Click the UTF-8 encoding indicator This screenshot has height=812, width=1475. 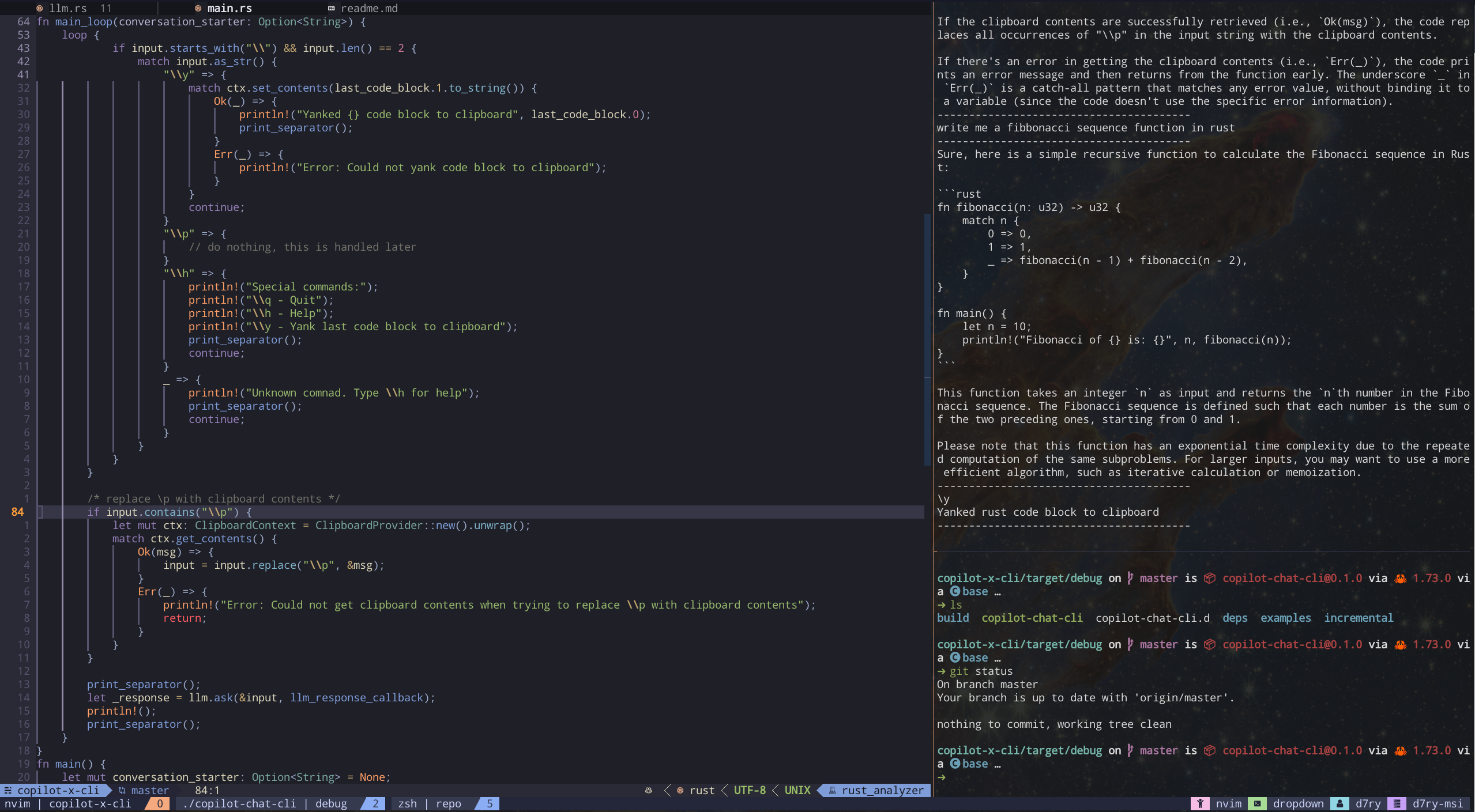coord(750,790)
